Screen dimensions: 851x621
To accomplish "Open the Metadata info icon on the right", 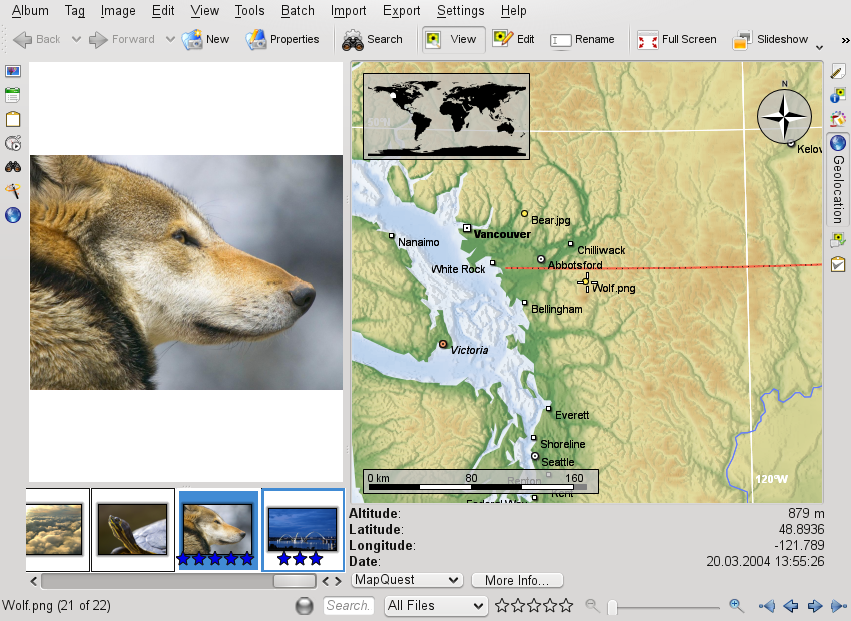I will 838,95.
